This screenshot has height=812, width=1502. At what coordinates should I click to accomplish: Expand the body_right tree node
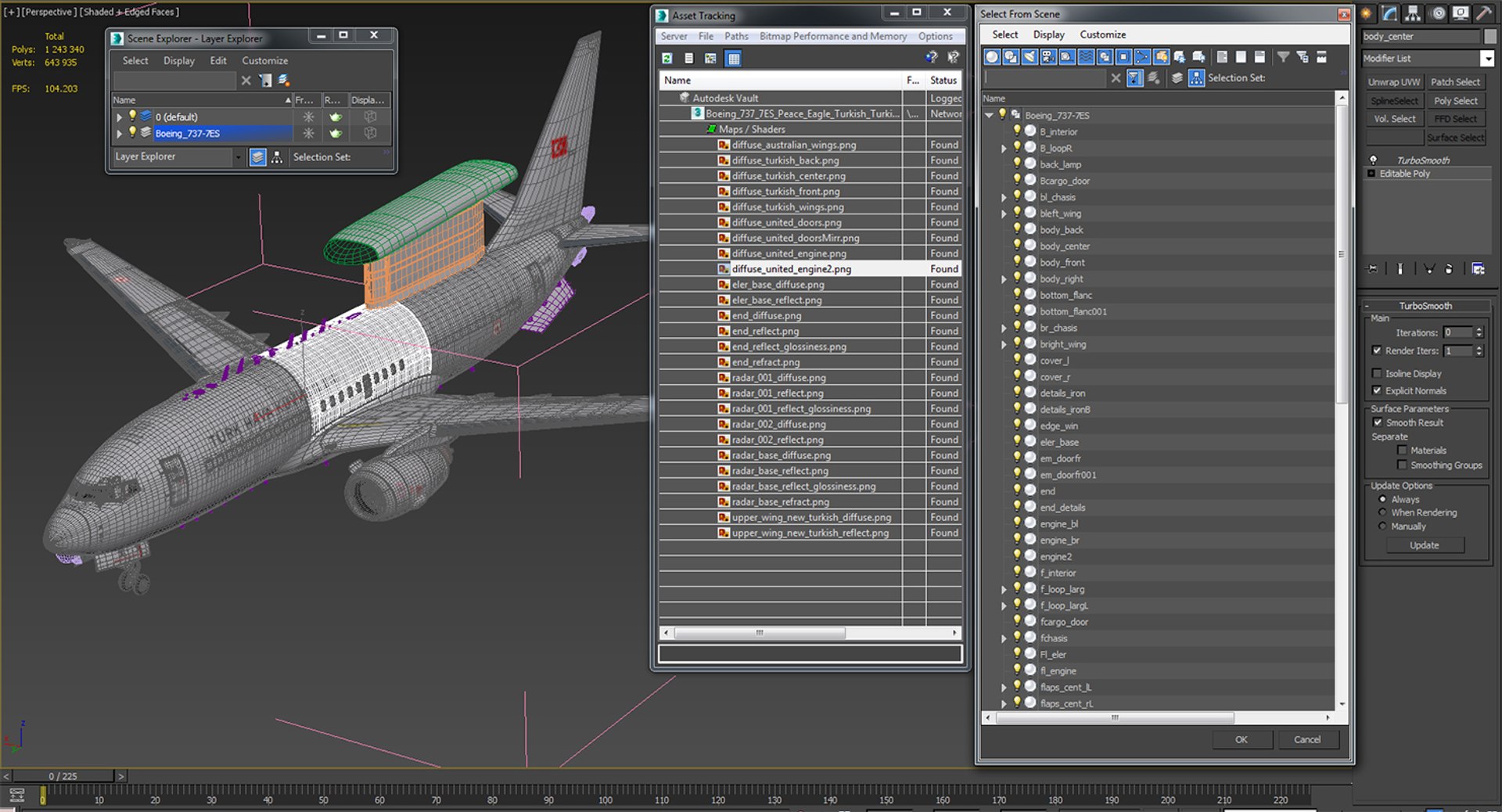tap(1004, 278)
